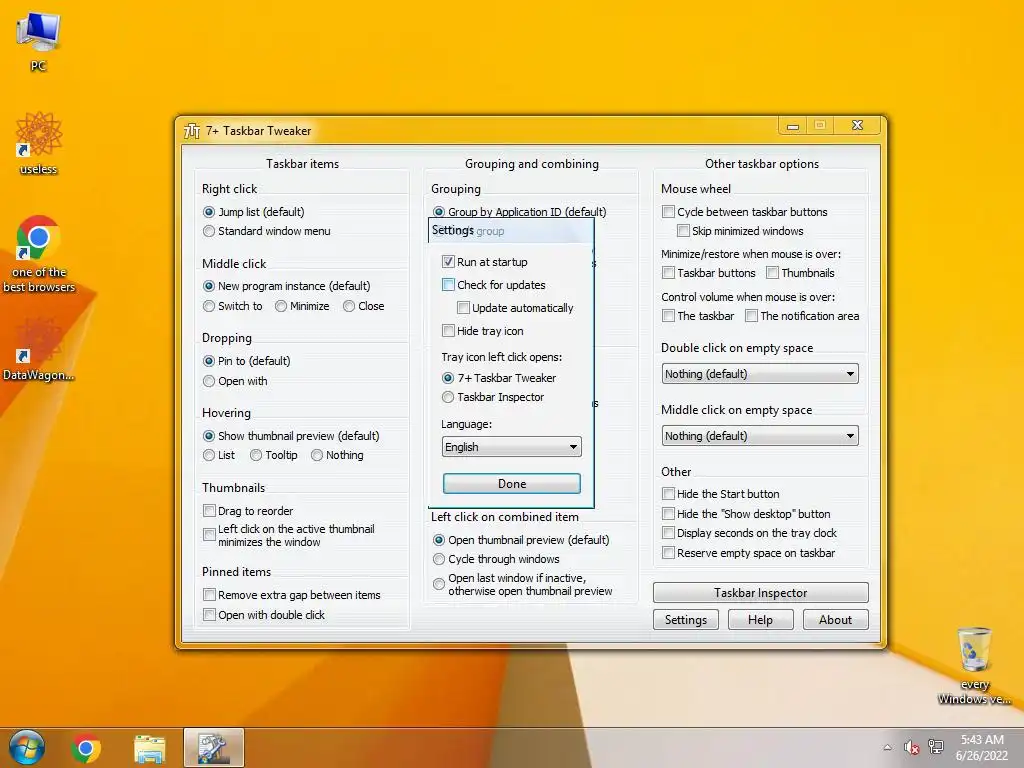Enable Reserve empty space on taskbar
The height and width of the screenshot is (768, 1024).
tap(668, 553)
